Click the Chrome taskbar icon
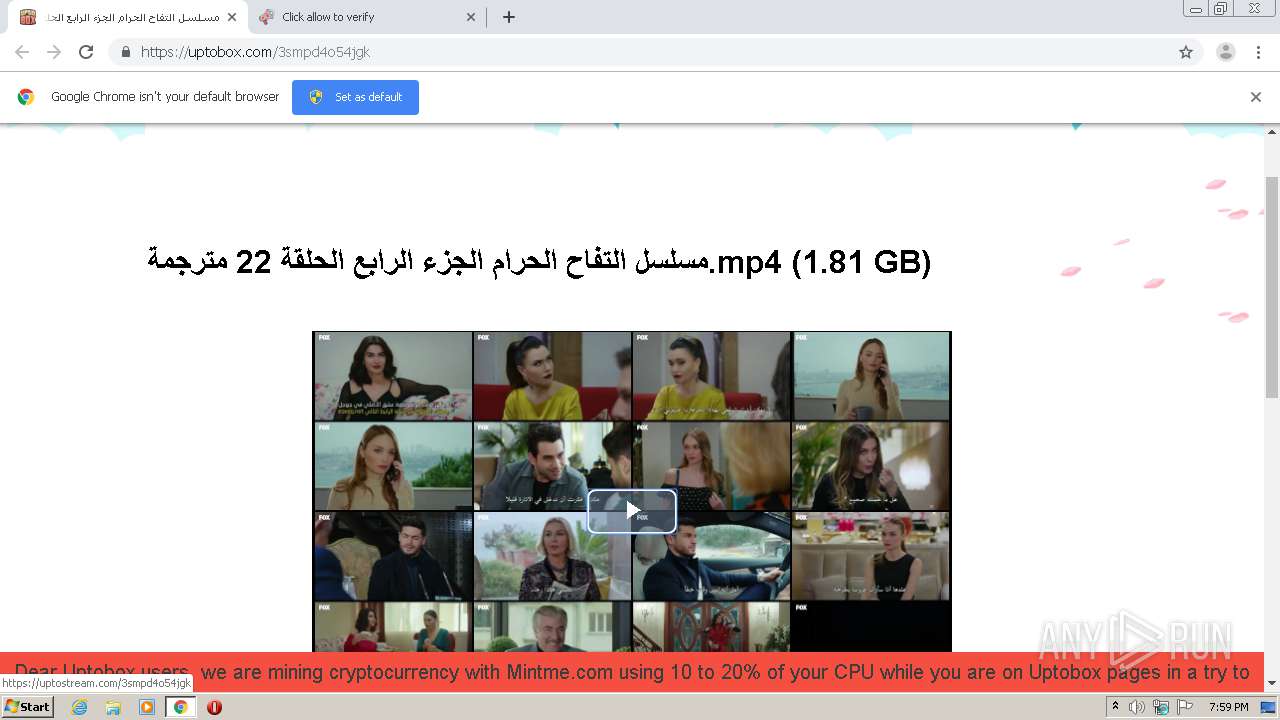1280x720 pixels. click(x=181, y=707)
